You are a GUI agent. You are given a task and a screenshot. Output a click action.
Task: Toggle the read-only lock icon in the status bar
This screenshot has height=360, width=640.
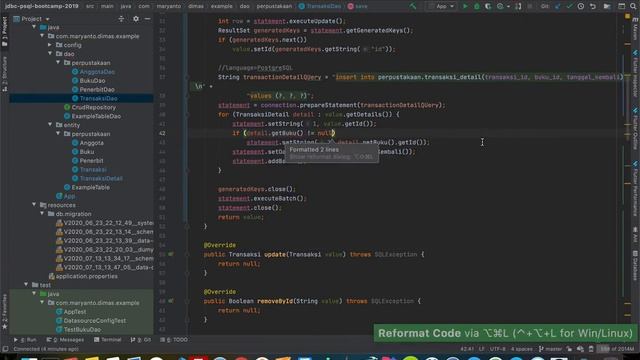click(569, 349)
